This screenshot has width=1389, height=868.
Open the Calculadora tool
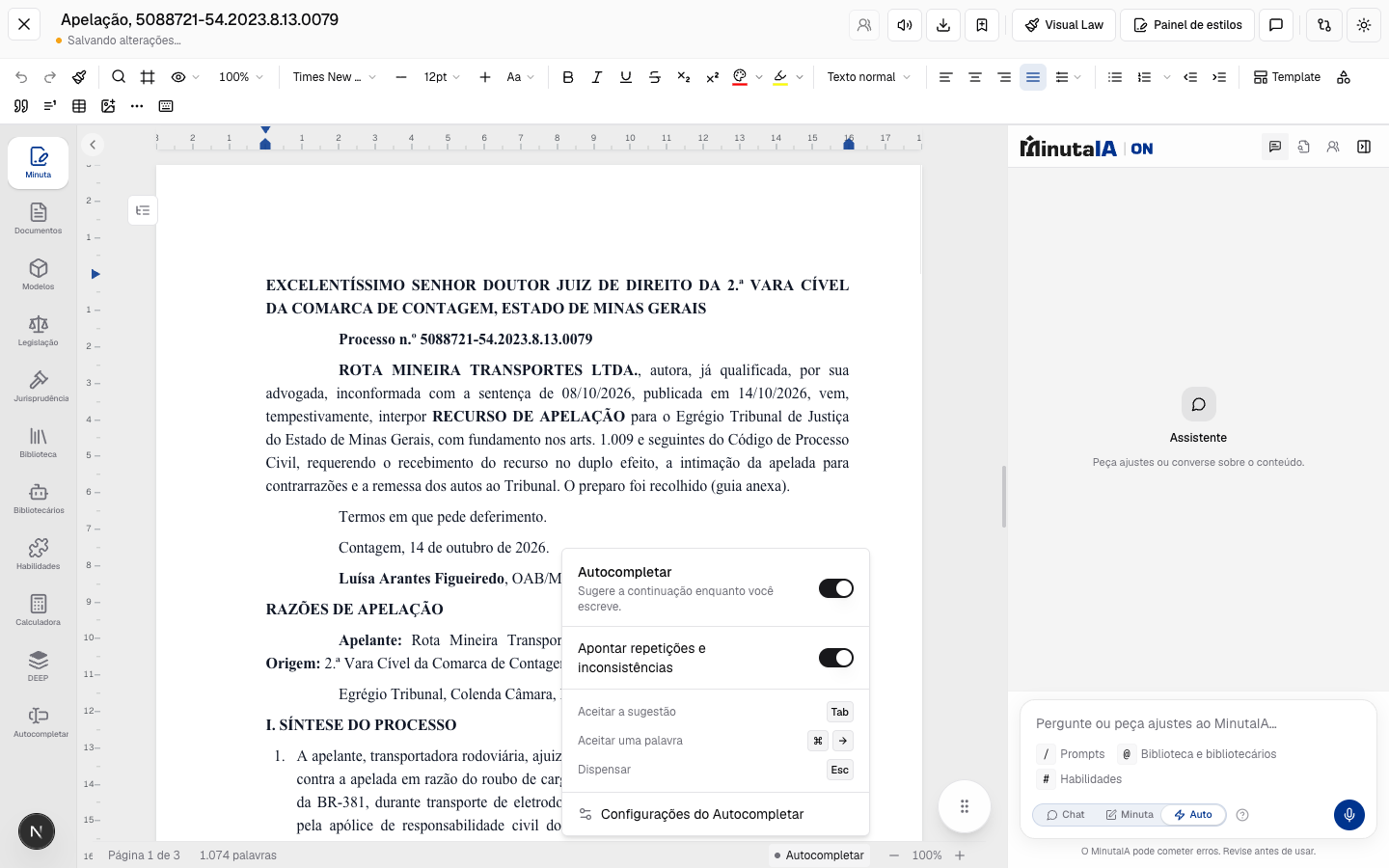[38, 610]
